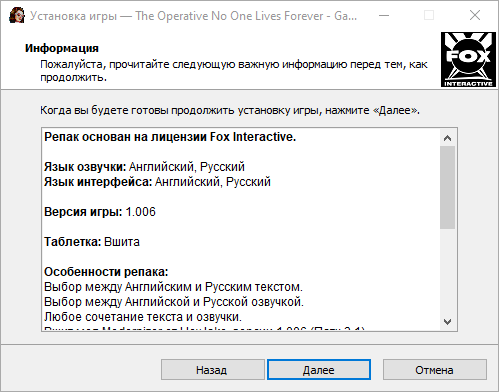Image resolution: width=499 pixels, height=392 pixels.
Task: Click the scrollbar down arrow
Action: pos(447,322)
